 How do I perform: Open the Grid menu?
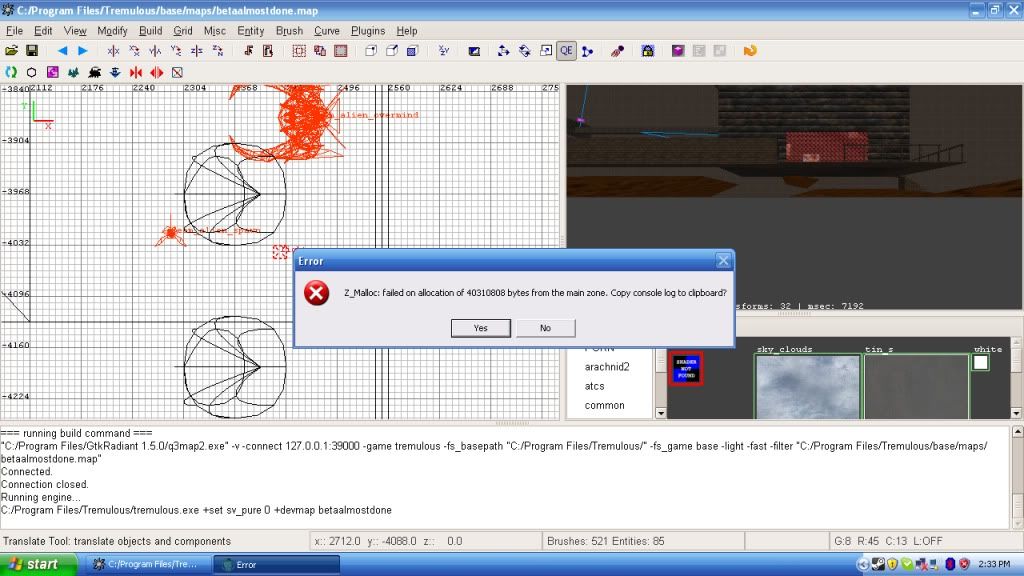coord(183,31)
